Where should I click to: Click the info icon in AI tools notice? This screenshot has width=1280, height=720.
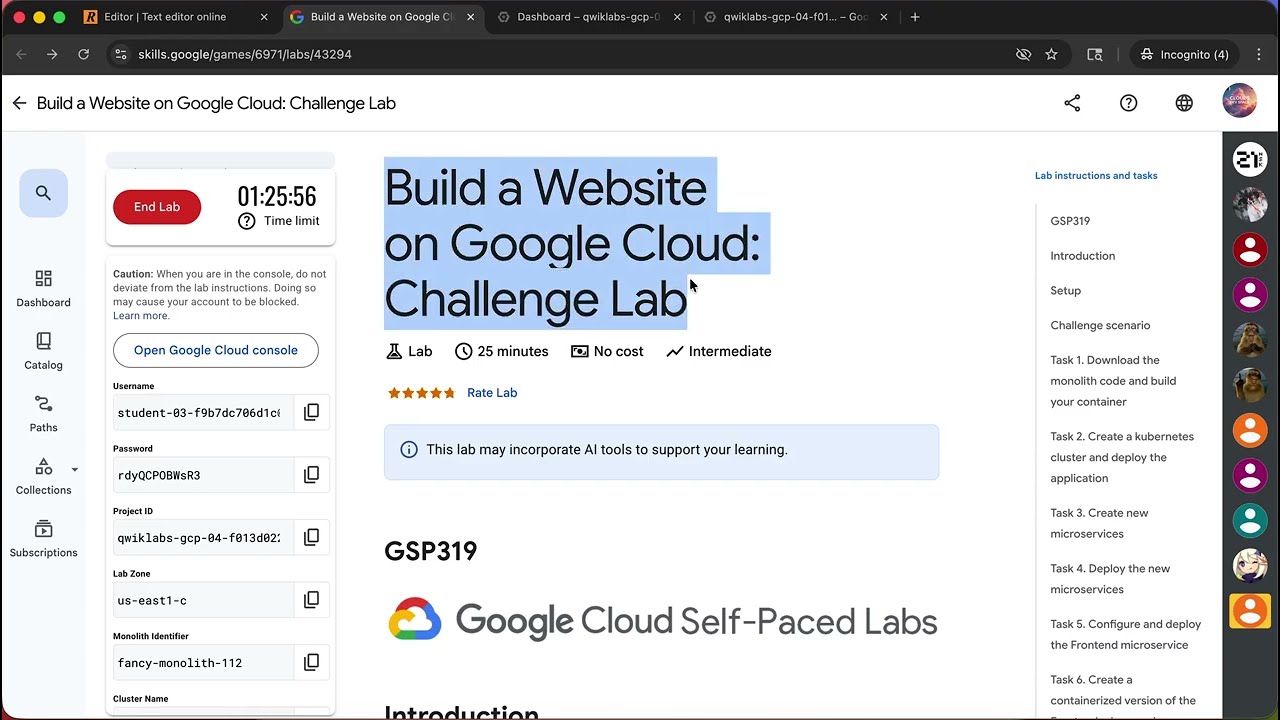tap(409, 450)
